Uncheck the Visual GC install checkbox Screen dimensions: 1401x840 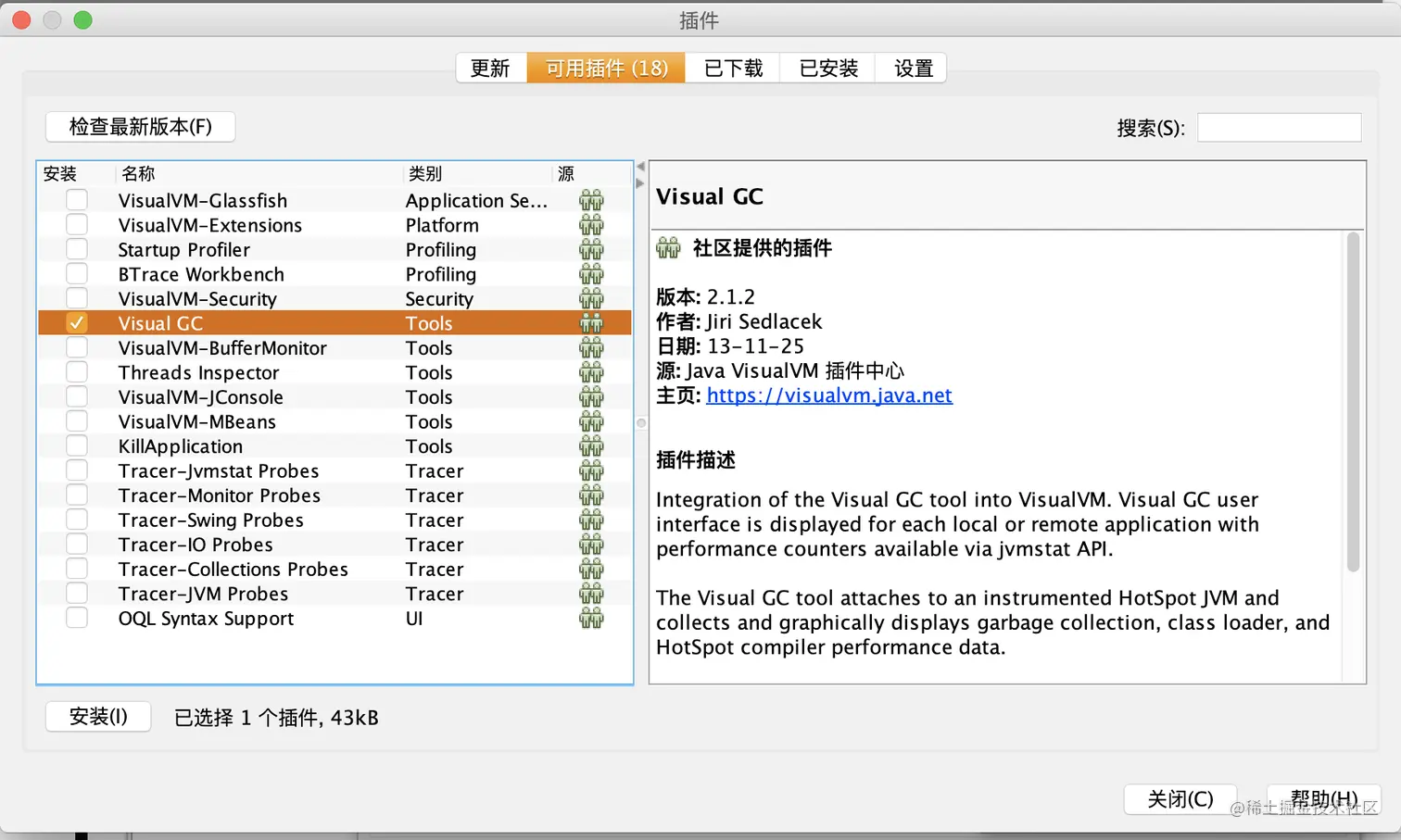pos(77,323)
